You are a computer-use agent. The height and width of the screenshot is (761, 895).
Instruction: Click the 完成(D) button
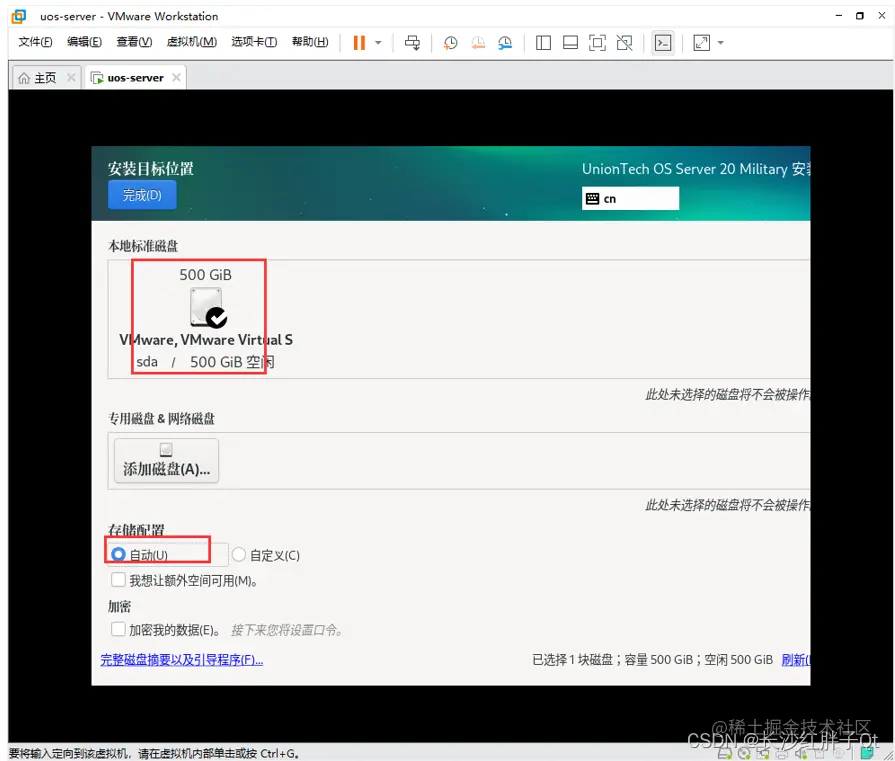[141, 195]
